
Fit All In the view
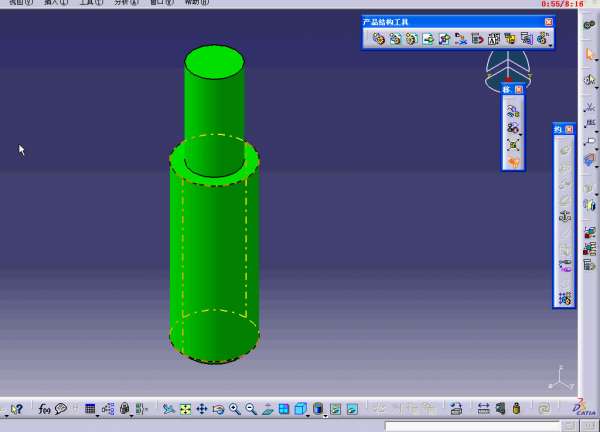click(x=185, y=409)
